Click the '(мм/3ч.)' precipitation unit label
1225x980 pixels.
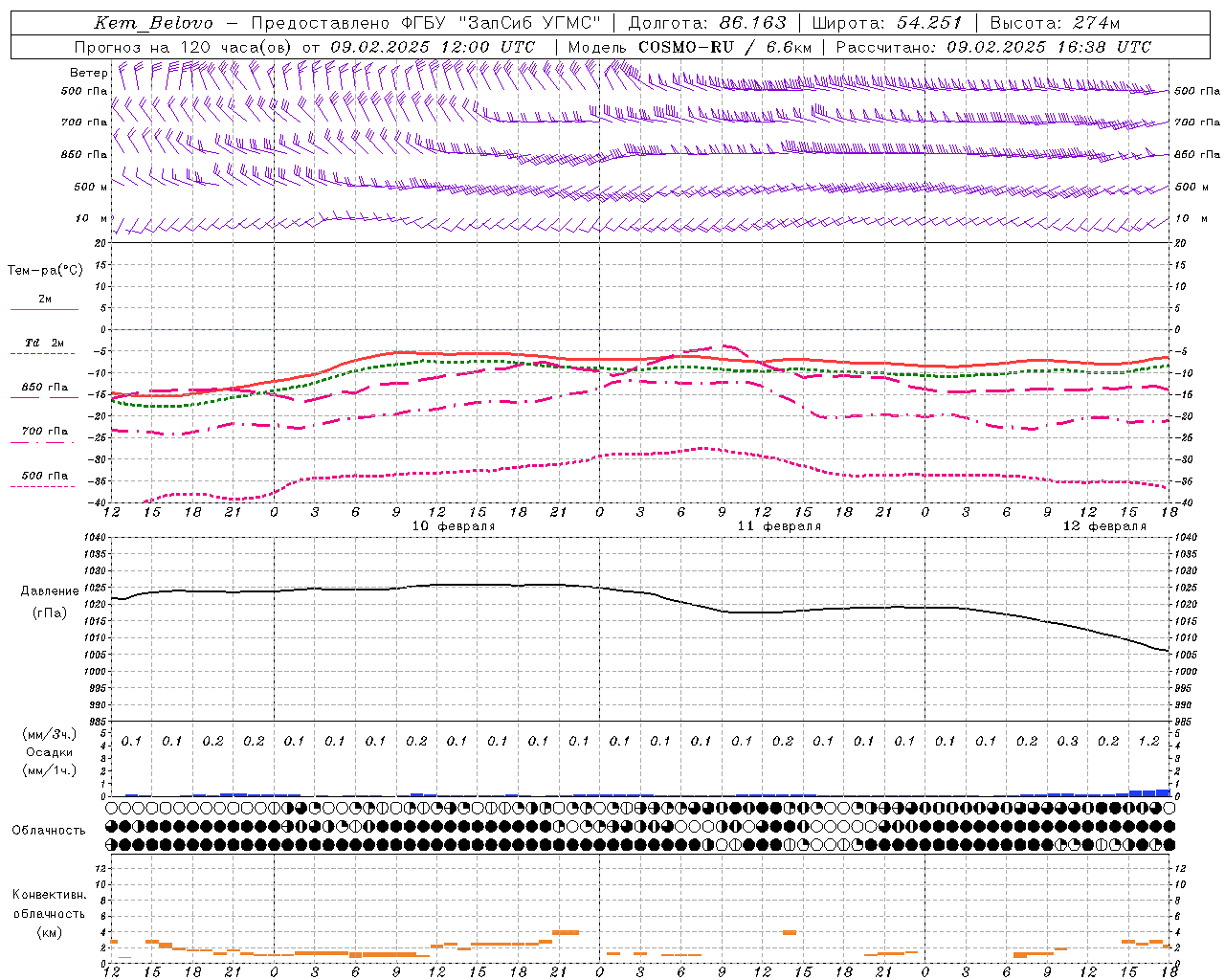(x=49, y=734)
